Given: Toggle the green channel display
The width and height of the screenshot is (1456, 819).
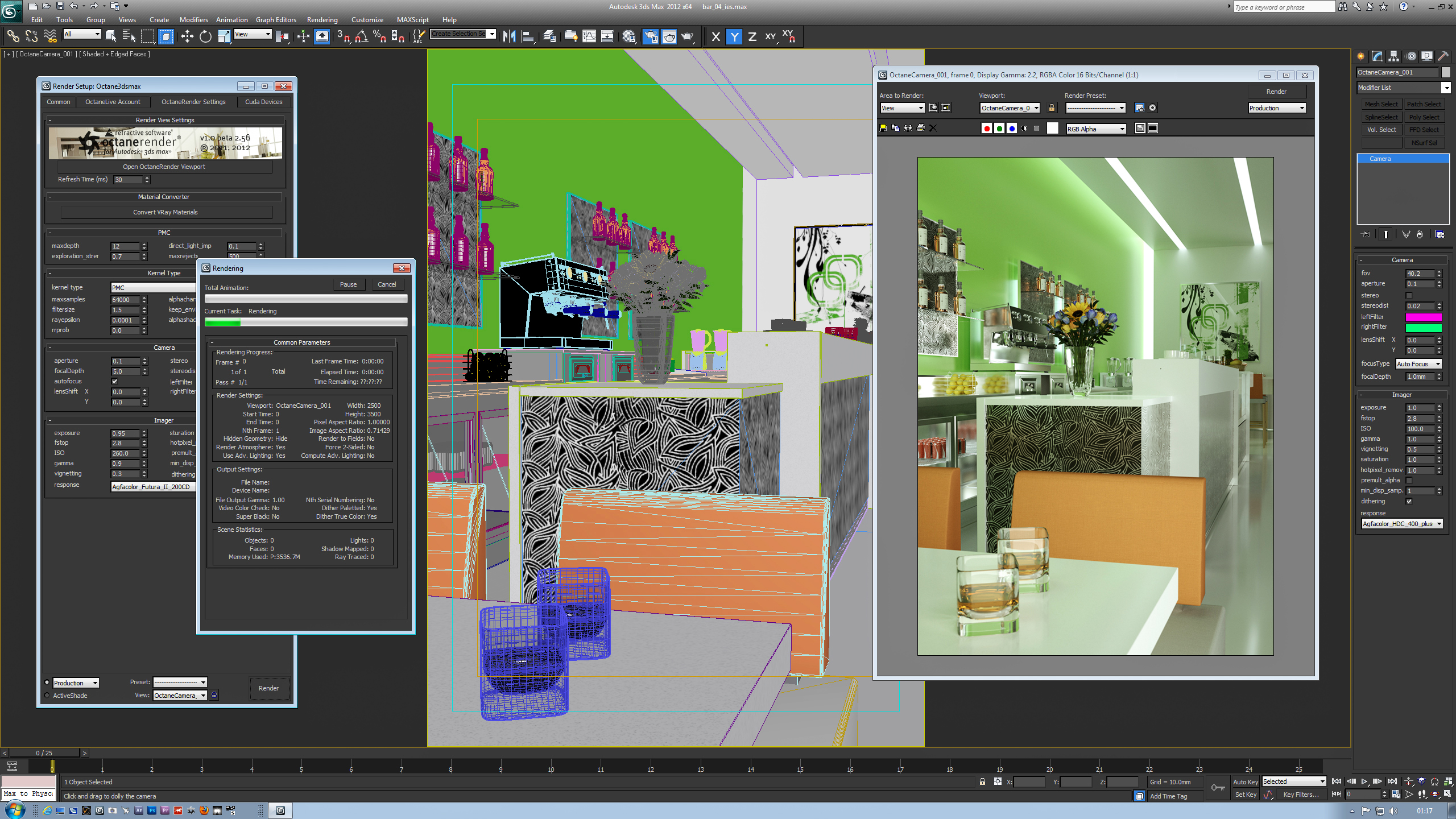Looking at the screenshot, I should pos(999,129).
